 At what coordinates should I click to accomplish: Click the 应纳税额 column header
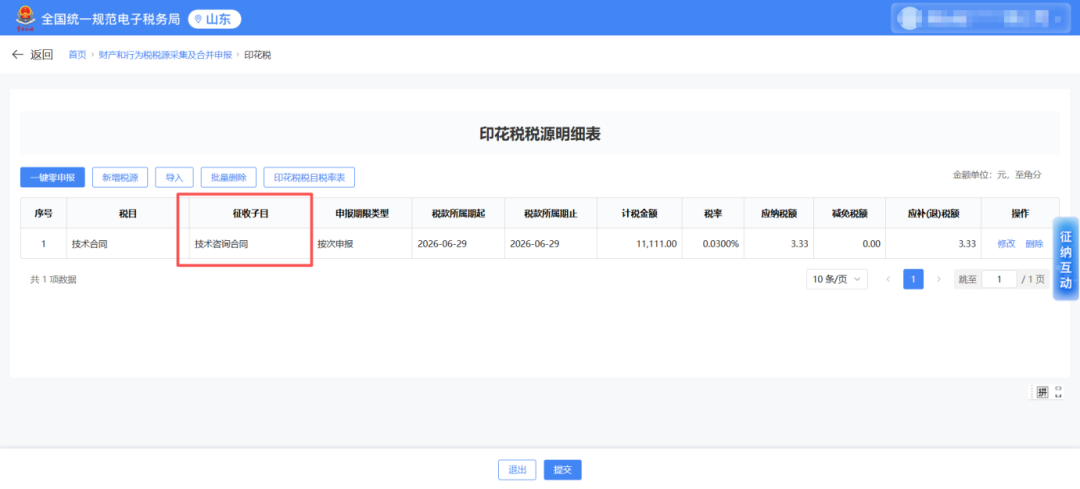779,214
